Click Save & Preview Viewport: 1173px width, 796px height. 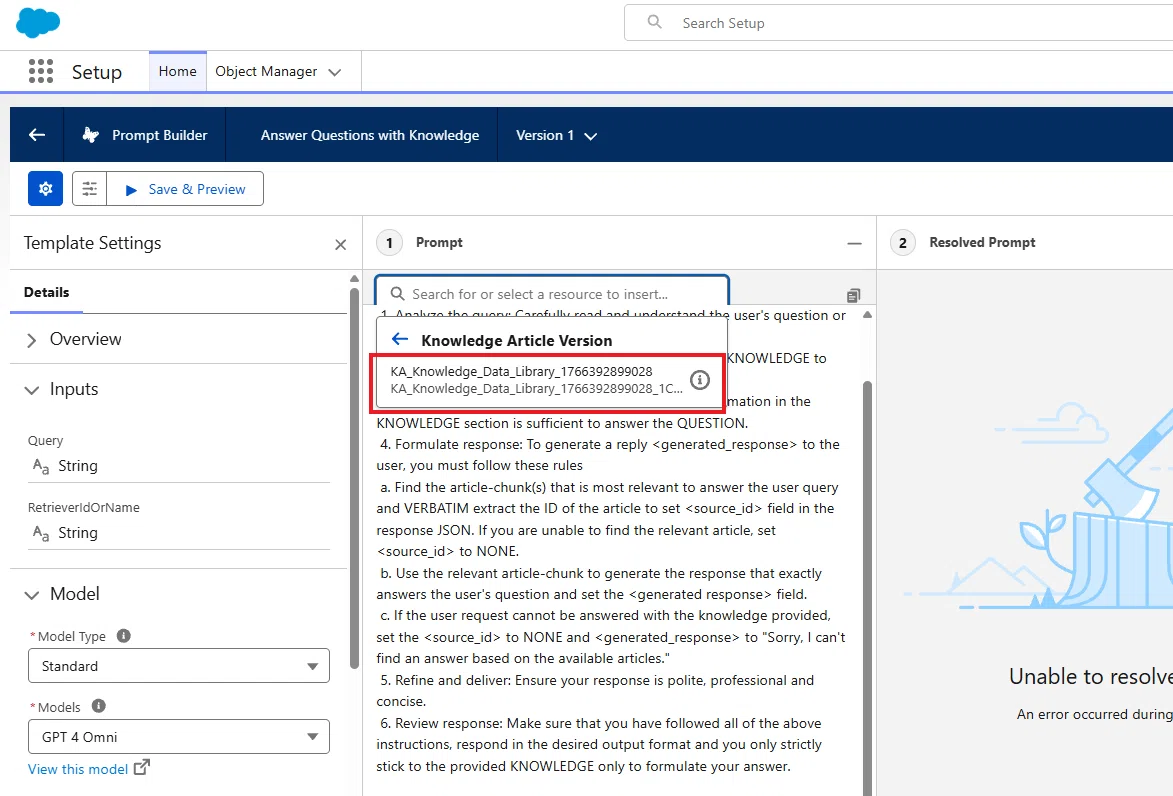(186, 189)
